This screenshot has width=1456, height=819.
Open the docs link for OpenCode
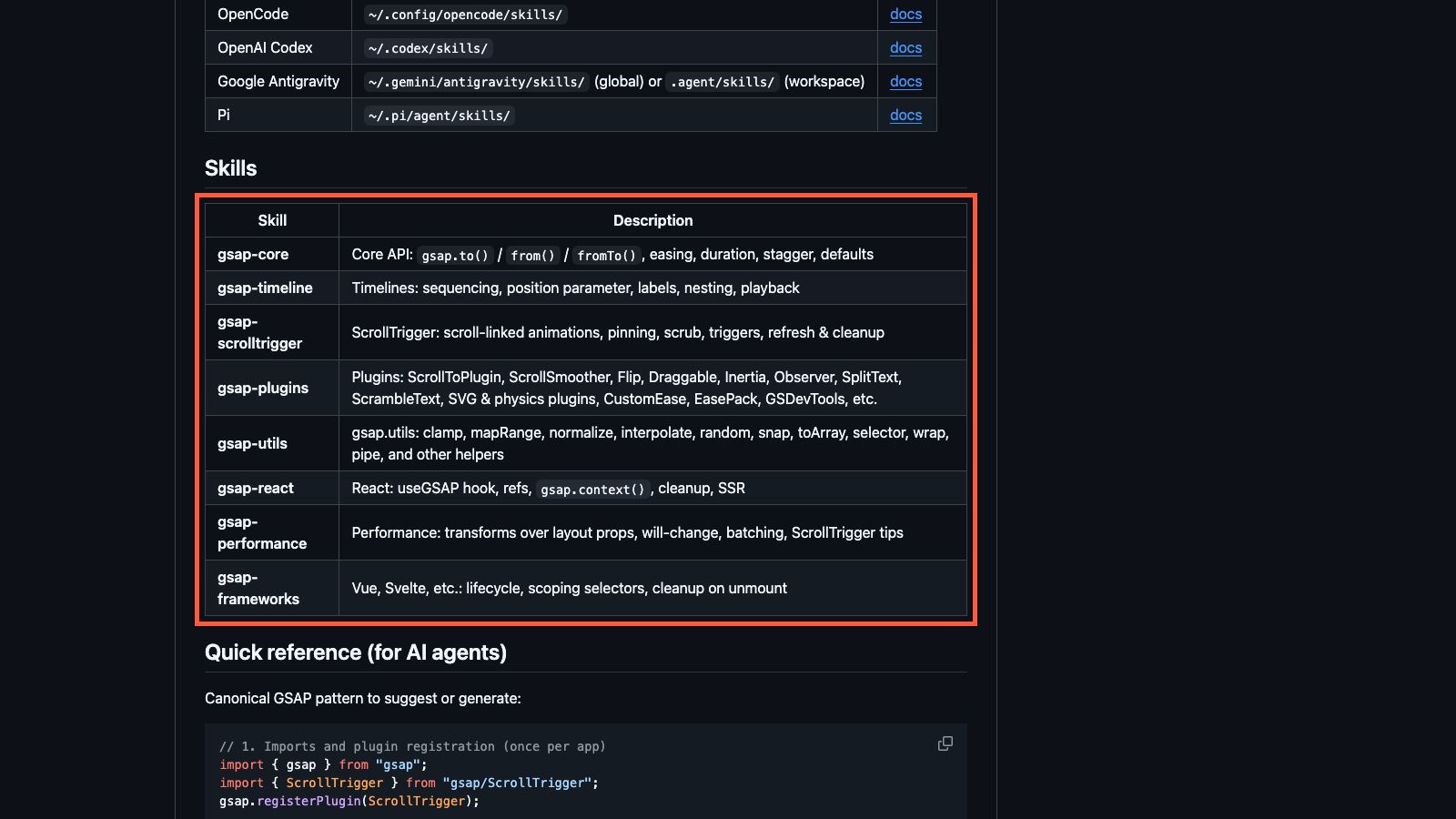[x=905, y=15]
